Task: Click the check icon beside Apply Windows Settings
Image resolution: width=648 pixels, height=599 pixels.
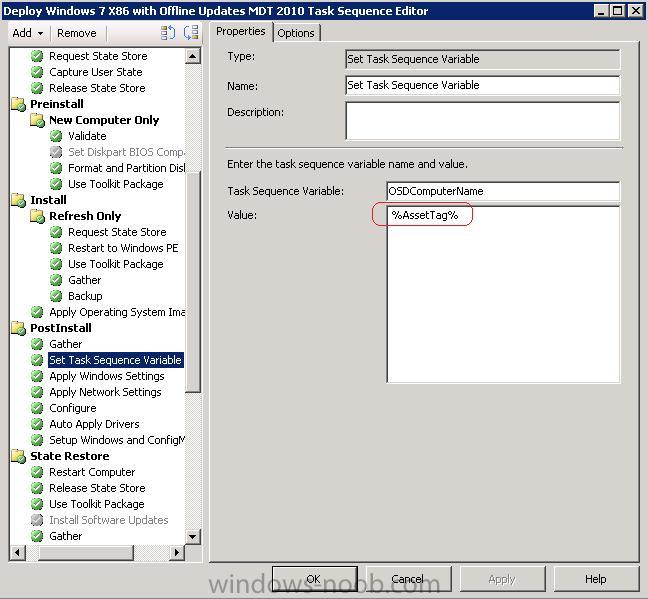Action: (x=37, y=376)
